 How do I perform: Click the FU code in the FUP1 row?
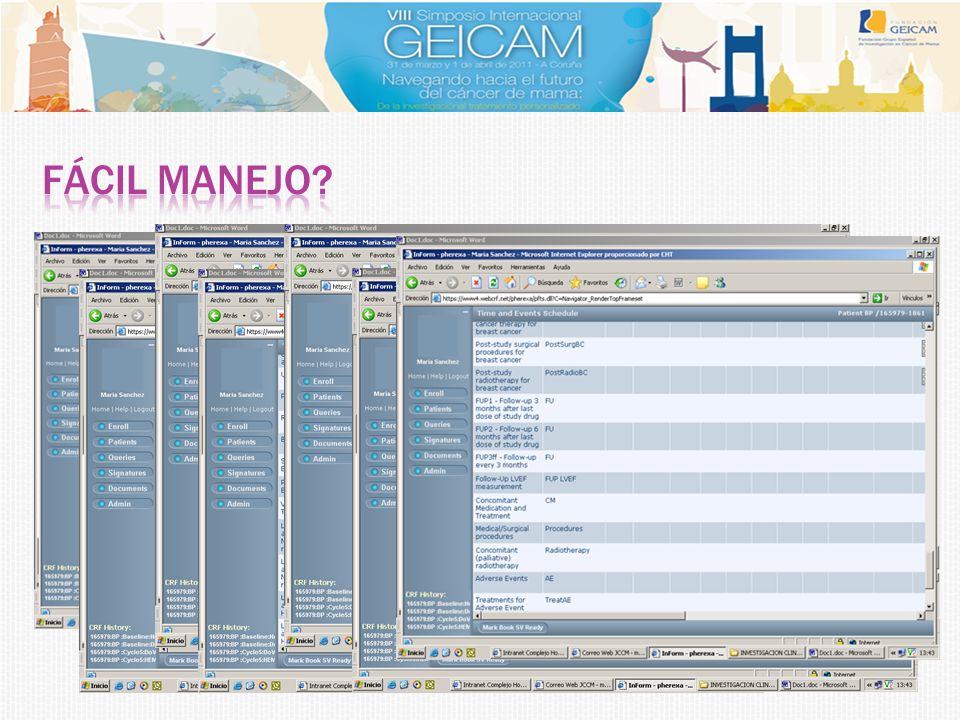(x=549, y=401)
